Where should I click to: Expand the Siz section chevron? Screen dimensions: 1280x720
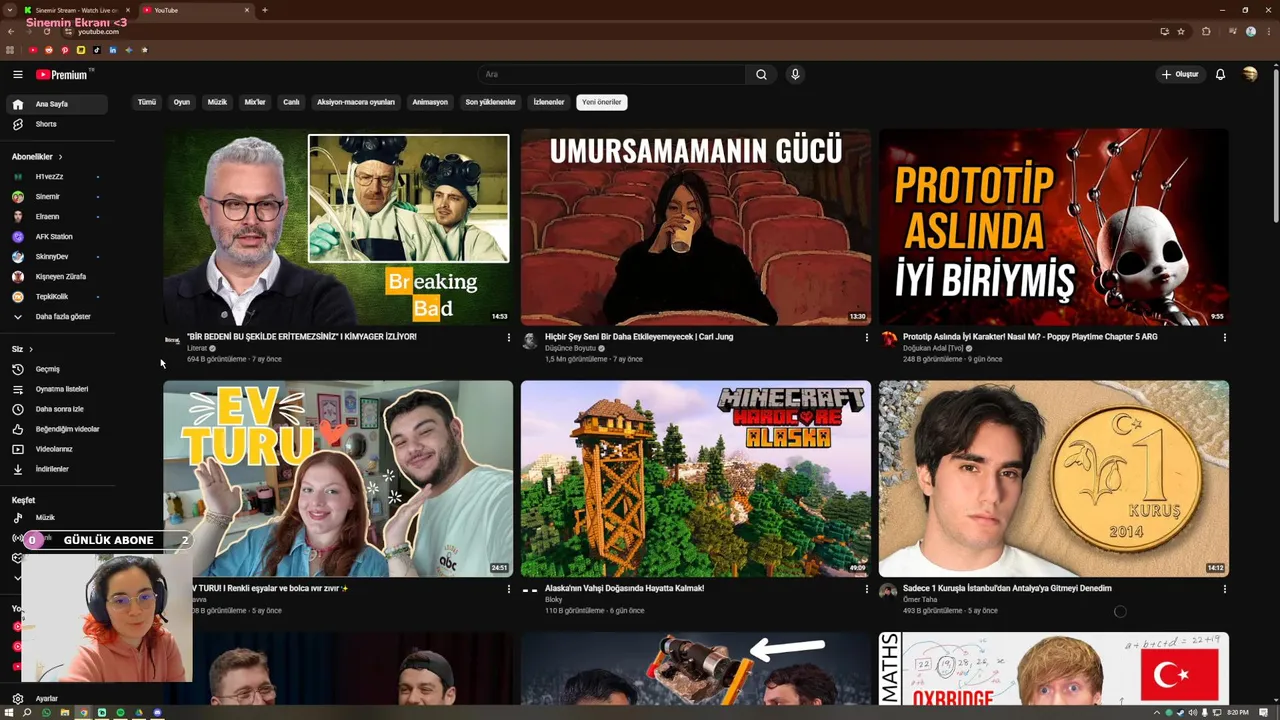[31, 349]
